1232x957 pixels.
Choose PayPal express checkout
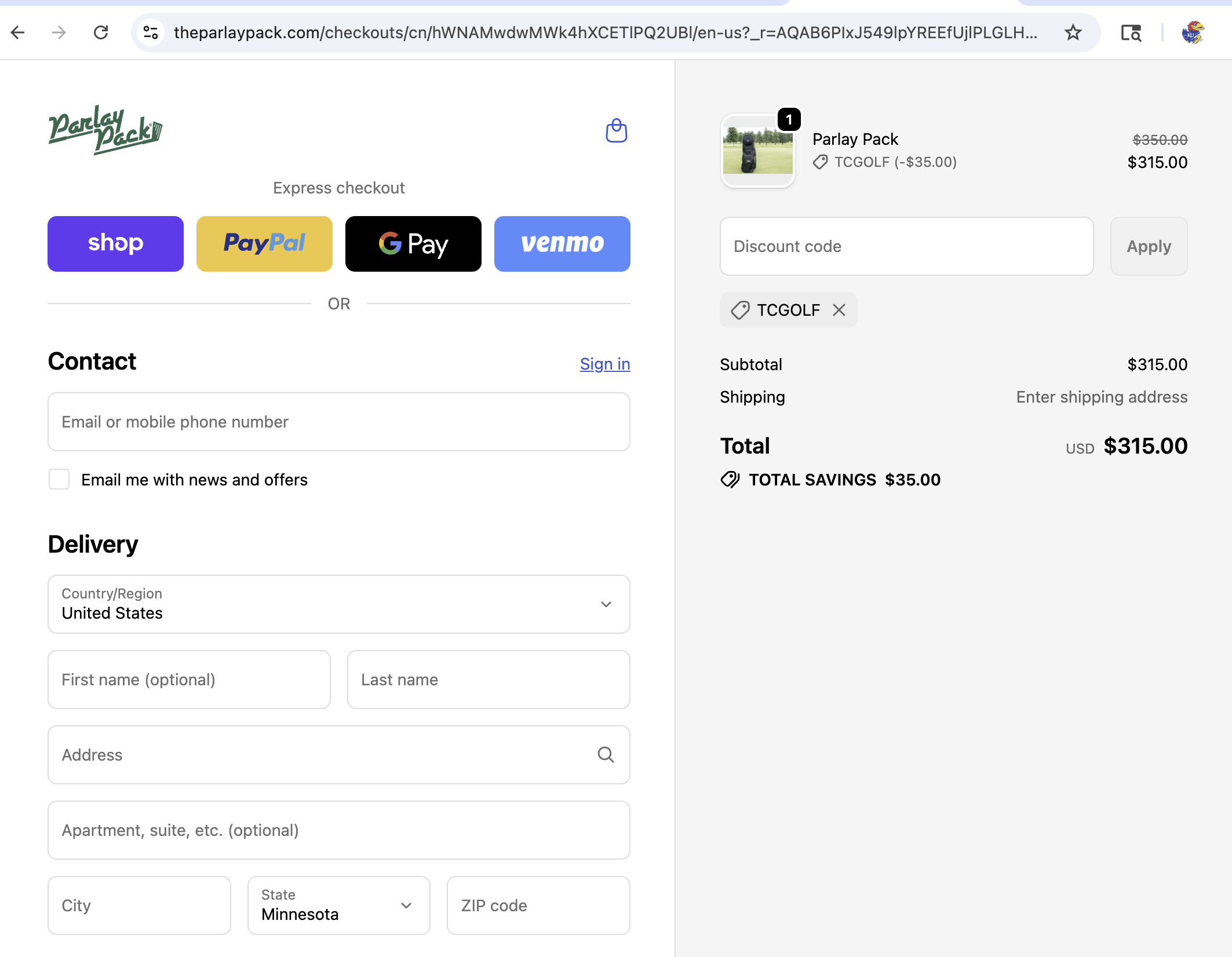click(x=264, y=244)
